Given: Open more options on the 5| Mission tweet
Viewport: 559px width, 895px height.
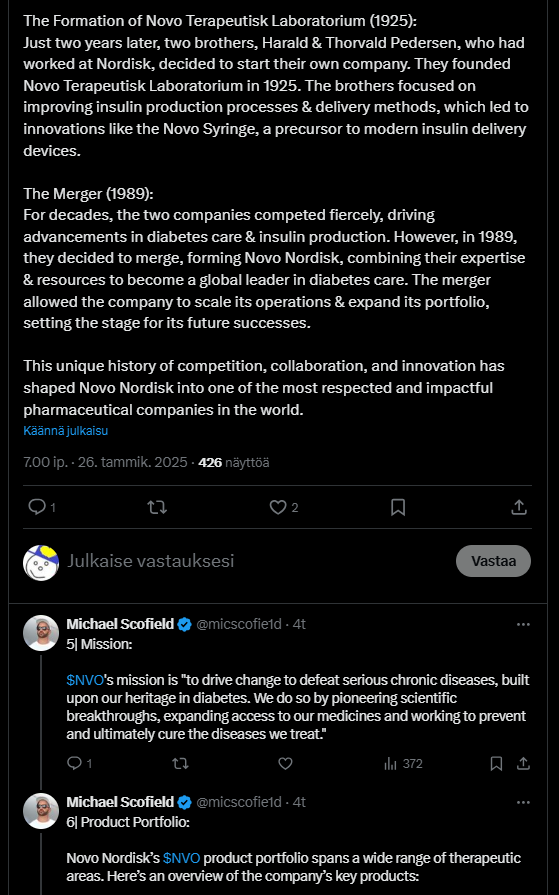Looking at the screenshot, I should tap(523, 624).
